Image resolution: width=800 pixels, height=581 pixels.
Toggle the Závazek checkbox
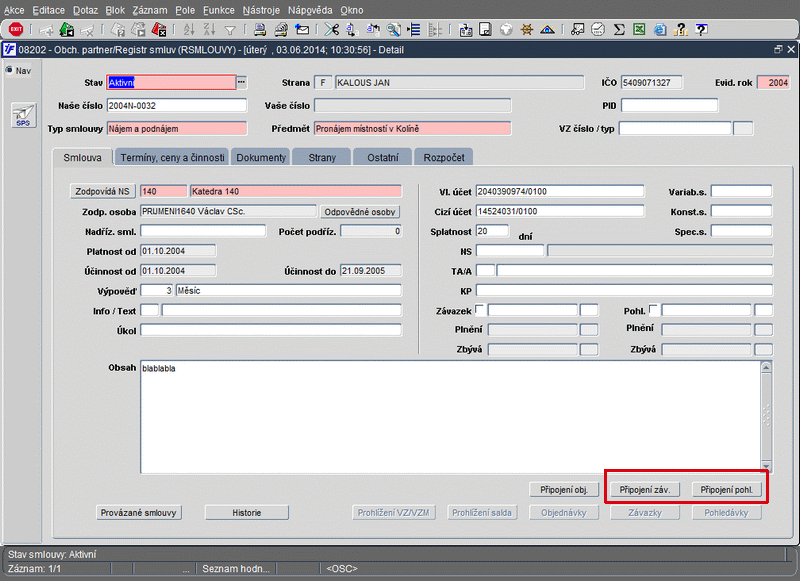tap(480, 309)
